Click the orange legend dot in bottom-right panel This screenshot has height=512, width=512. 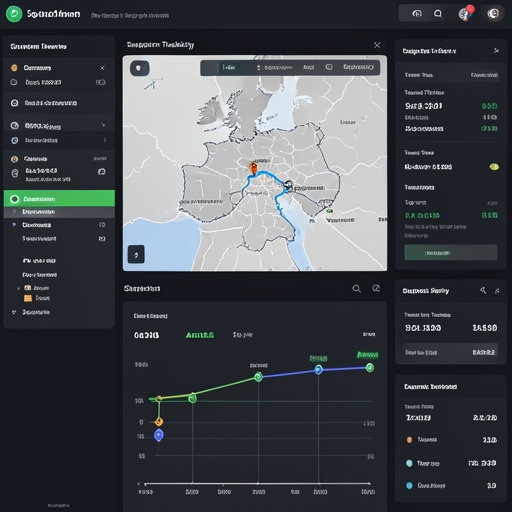tap(409, 440)
